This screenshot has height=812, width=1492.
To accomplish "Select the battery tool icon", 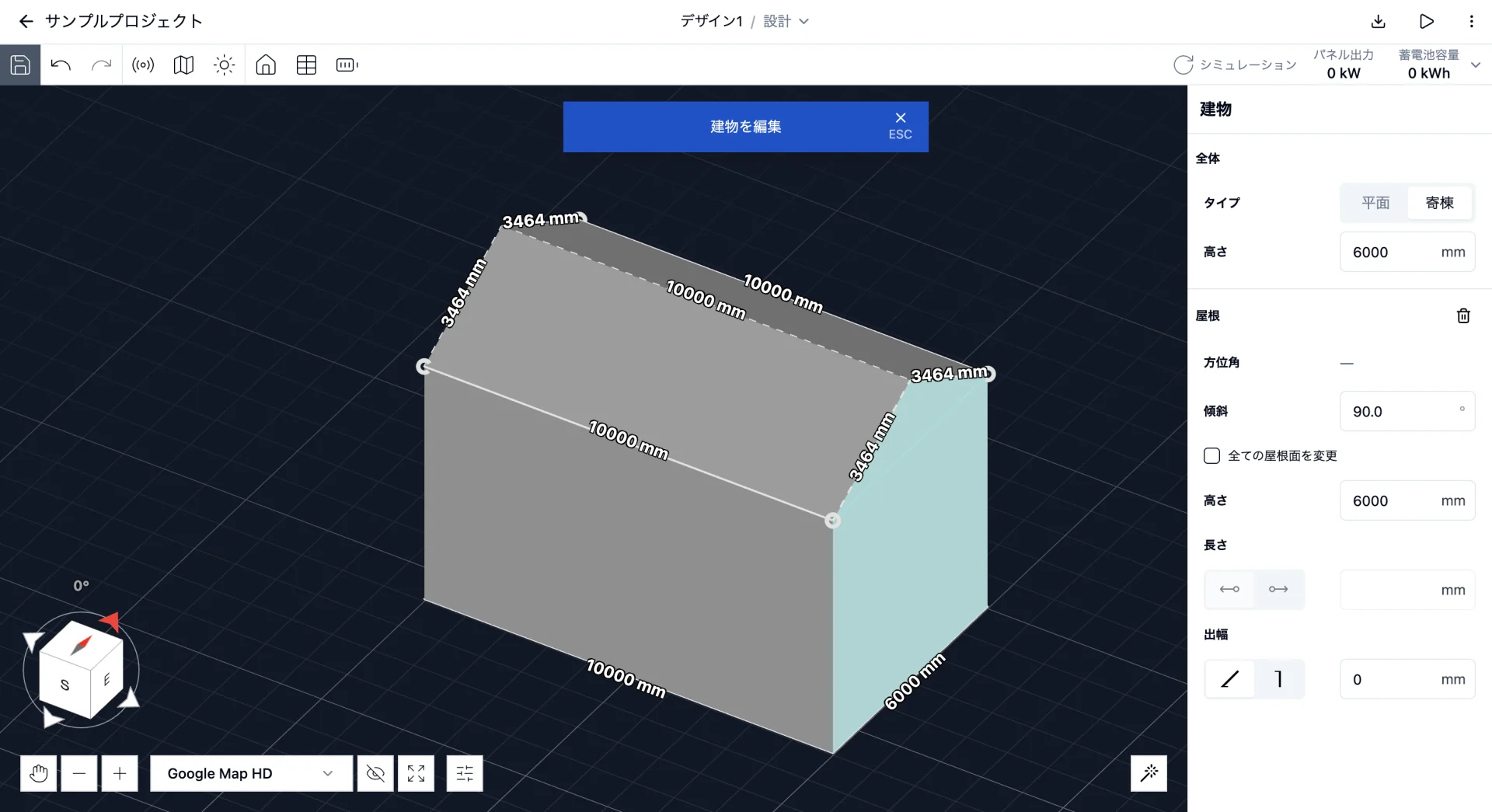I will point(347,65).
